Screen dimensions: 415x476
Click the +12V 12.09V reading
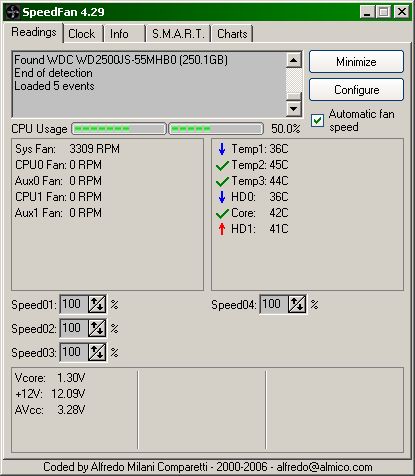coord(50,394)
